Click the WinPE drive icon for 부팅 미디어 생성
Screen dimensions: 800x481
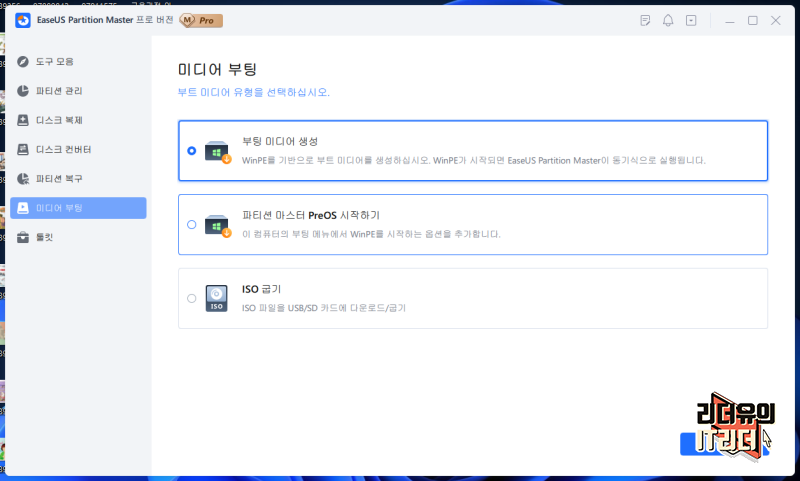coord(218,152)
